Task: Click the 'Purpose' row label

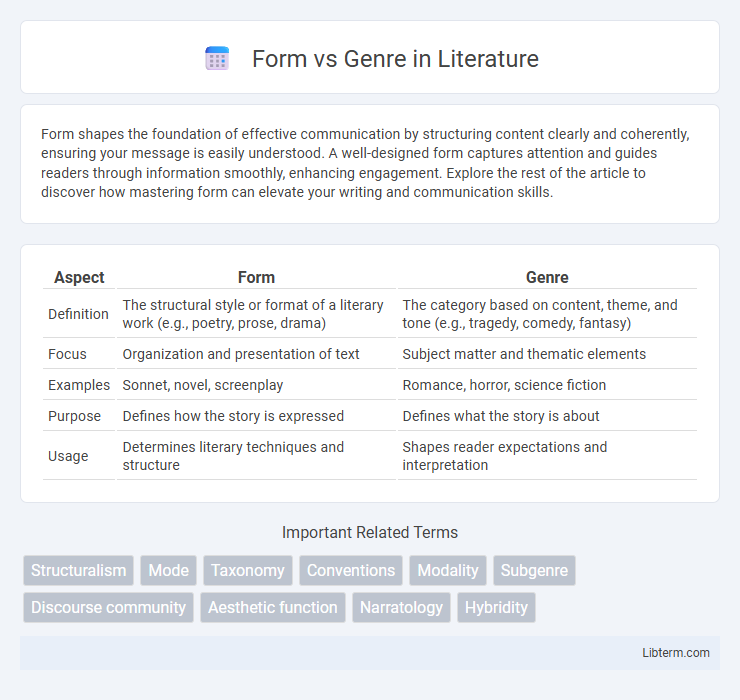Action: 75,416
